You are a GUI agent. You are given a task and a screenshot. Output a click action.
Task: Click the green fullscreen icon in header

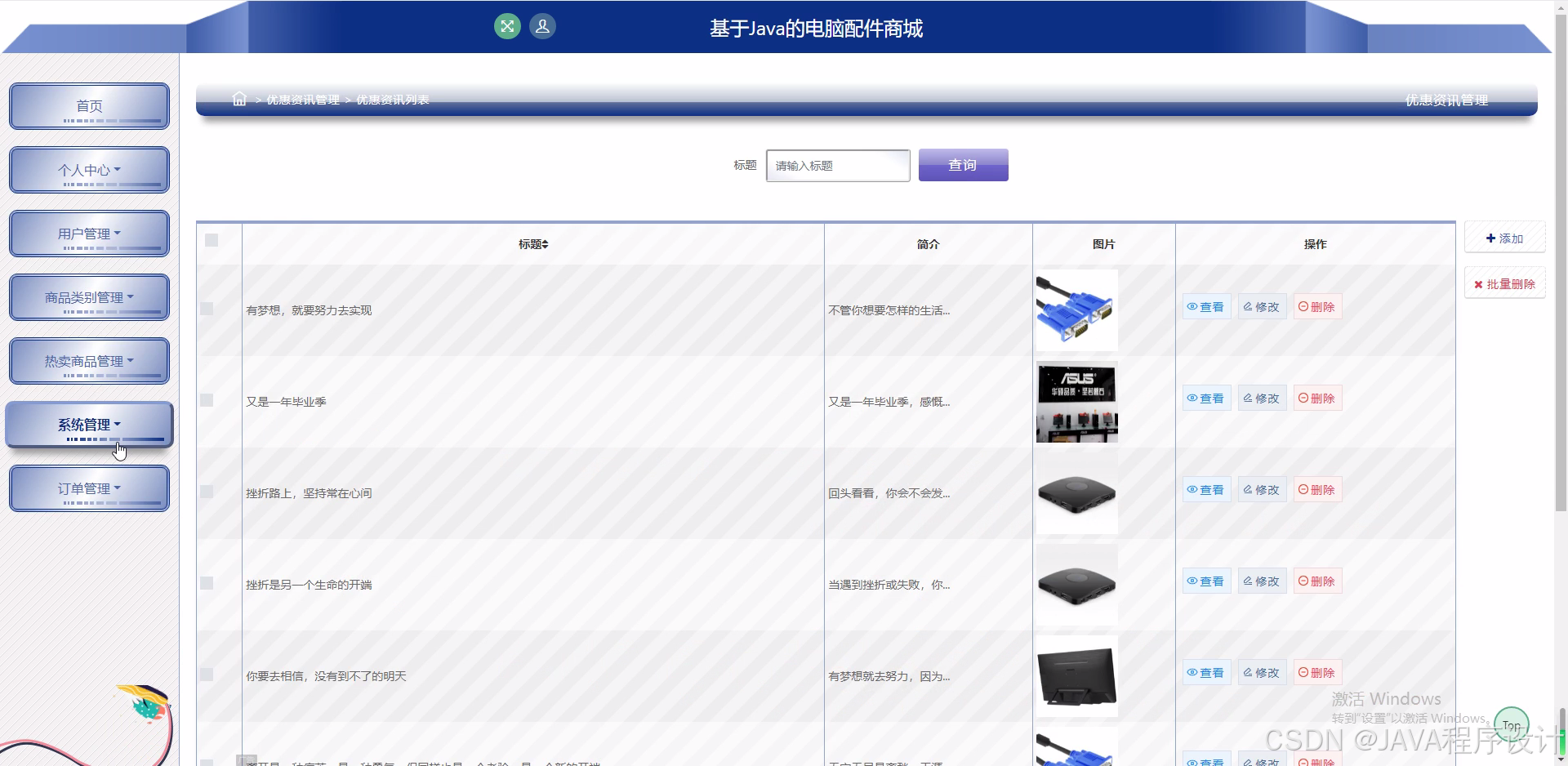[x=507, y=26]
